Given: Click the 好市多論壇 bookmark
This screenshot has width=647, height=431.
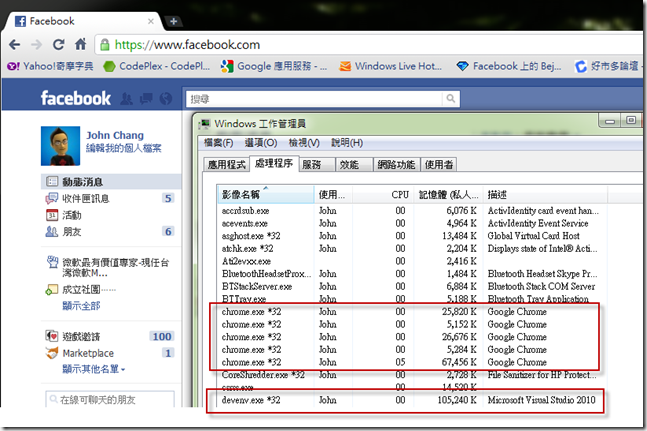Looking at the screenshot, I should [608, 66].
